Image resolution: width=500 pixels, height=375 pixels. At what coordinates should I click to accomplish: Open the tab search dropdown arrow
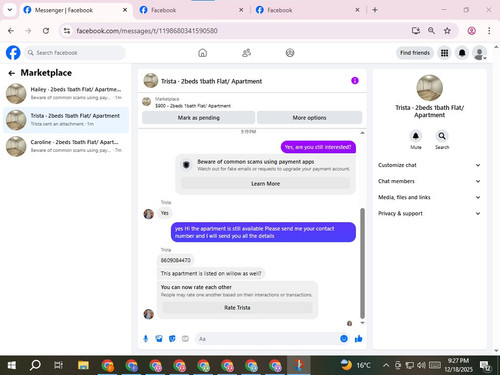tap(10, 10)
